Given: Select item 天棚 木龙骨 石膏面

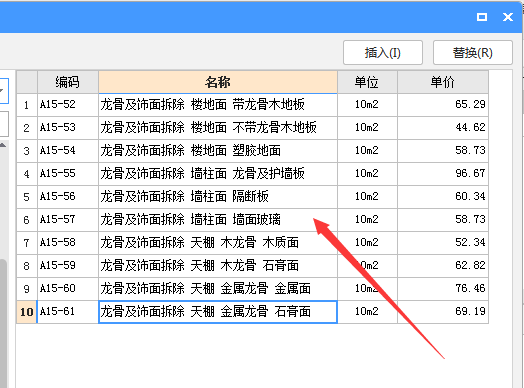Looking at the screenshot, I should tap(218, 266).
